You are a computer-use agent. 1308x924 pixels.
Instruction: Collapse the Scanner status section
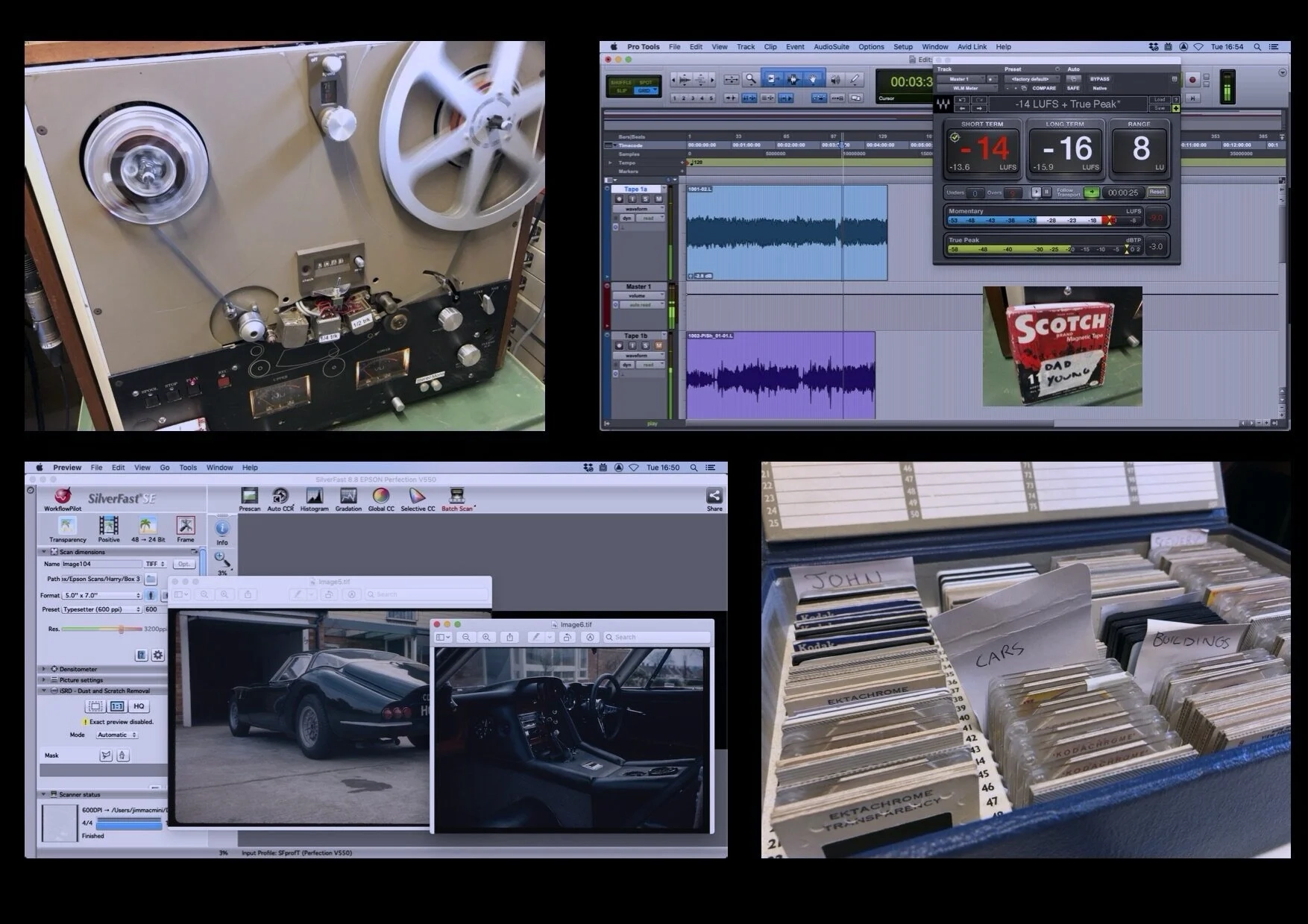[44, 795]
